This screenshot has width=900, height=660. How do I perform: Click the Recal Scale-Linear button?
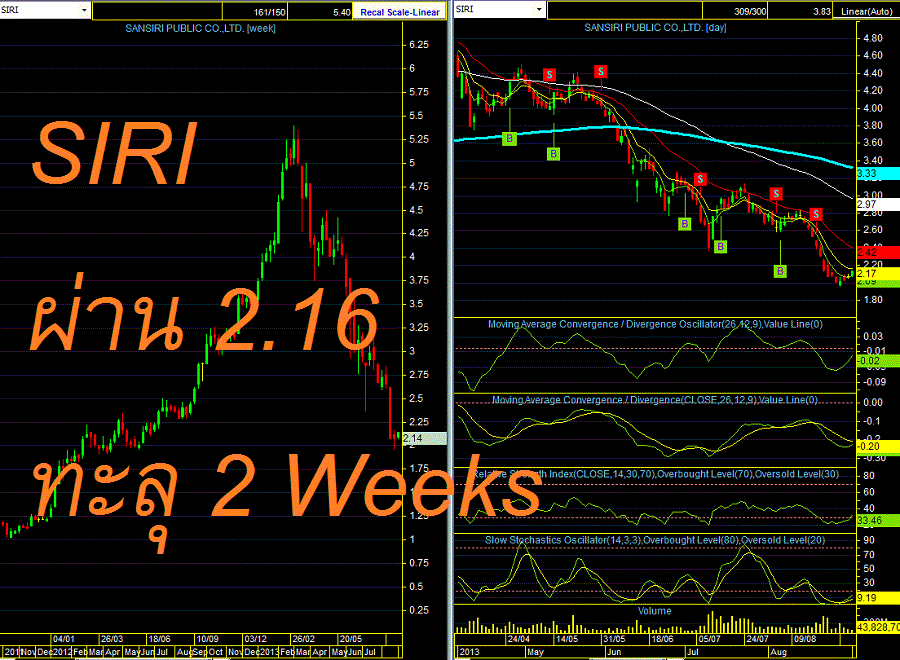[x=399, y=12]
